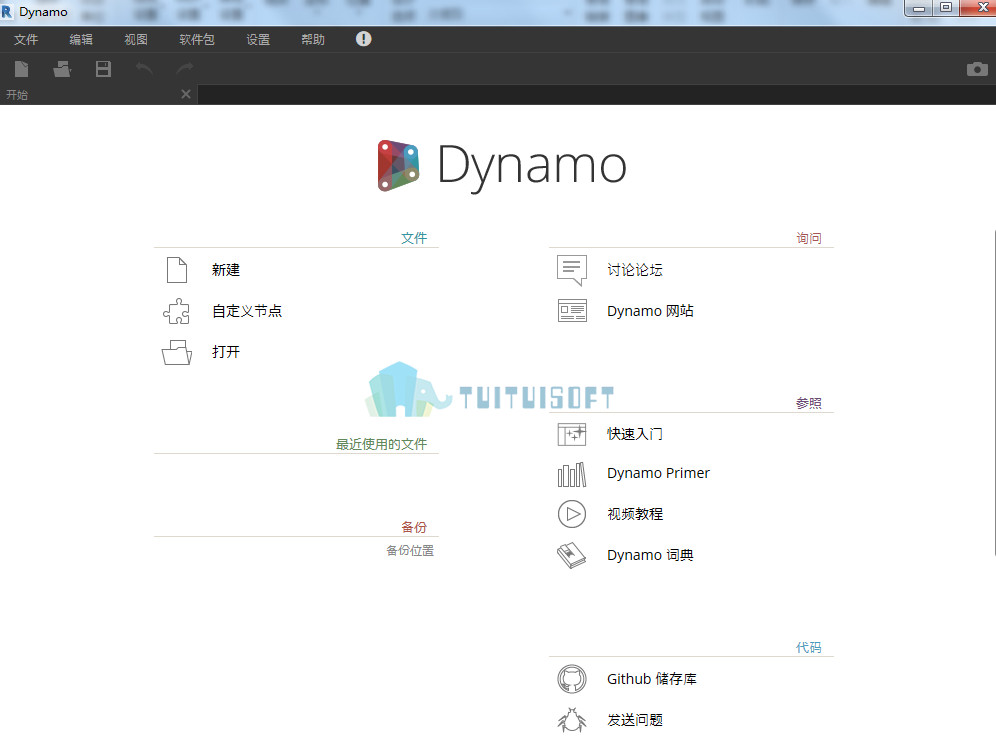Click the dictionary book icon
This screenshot has width=996, height=752.
coord(572,555)
